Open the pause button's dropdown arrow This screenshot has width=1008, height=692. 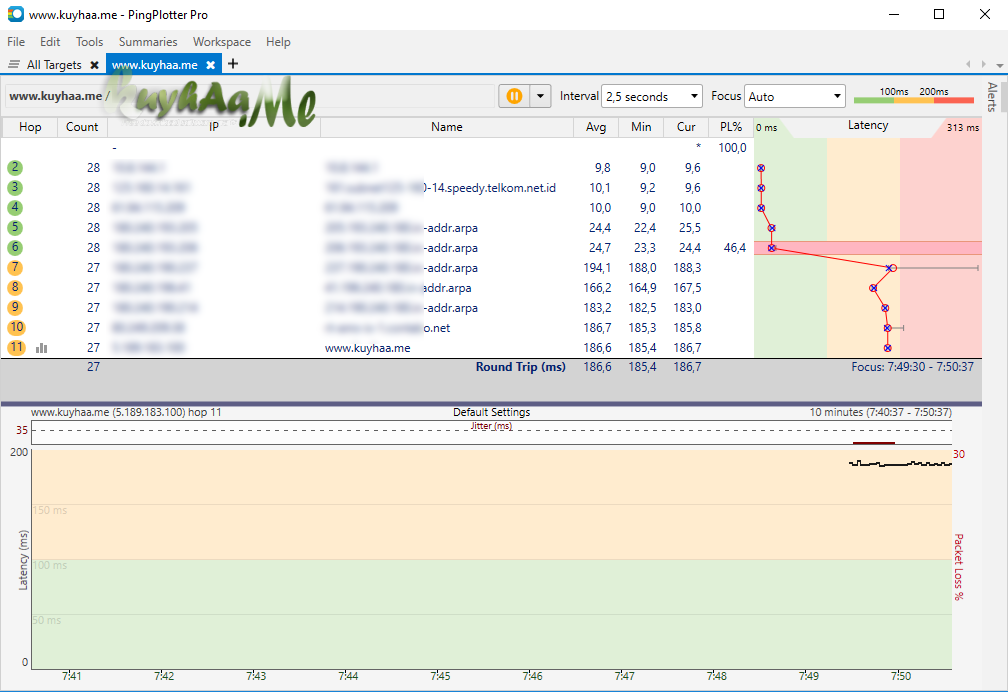pos(541,96)
